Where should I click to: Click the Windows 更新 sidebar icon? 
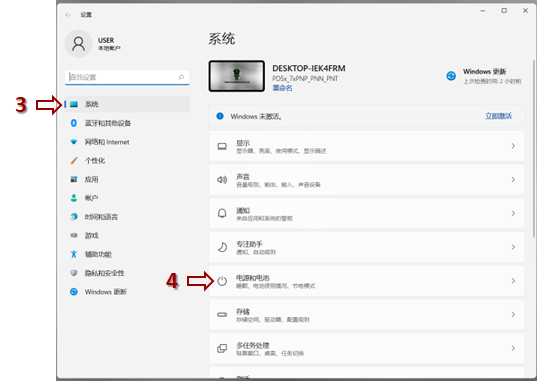point(74,292)
